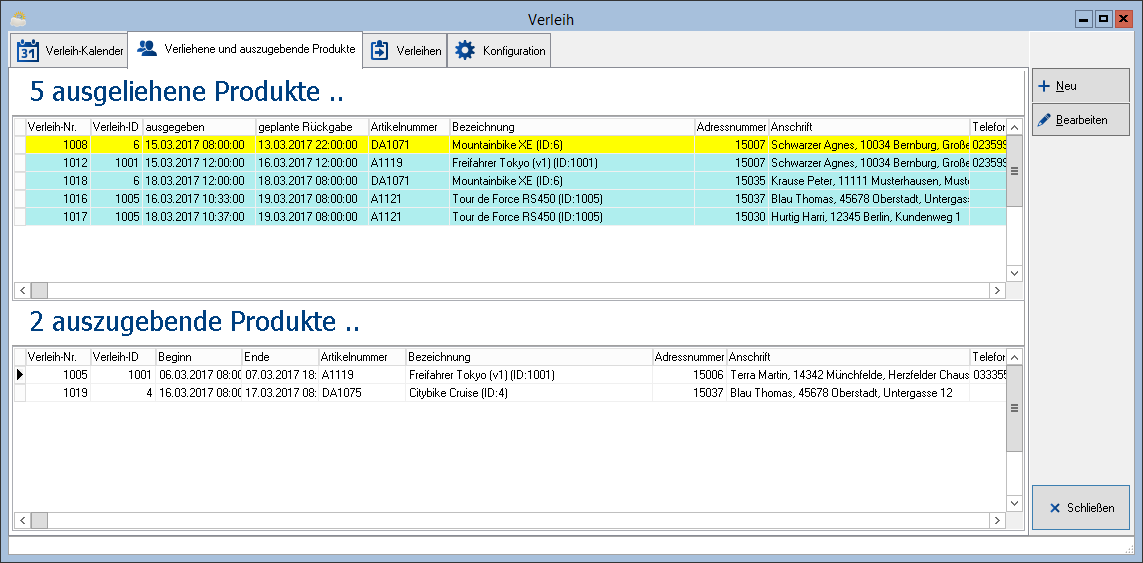The image size is (1143, 563).
Task: Click the plus icon on Neu button
Action: coord(1044,86)
